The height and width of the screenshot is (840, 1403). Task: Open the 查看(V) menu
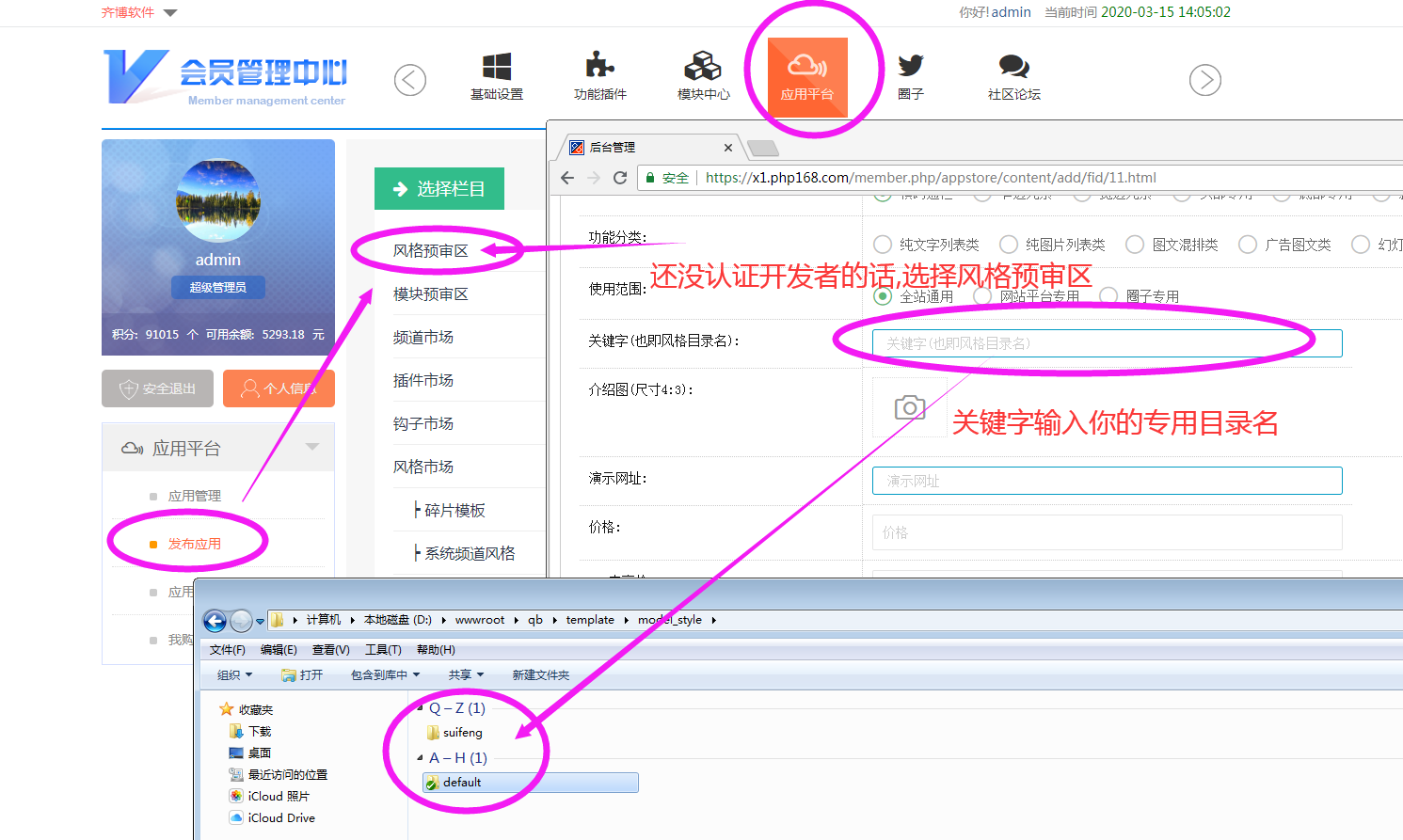(x=330, y=650)
